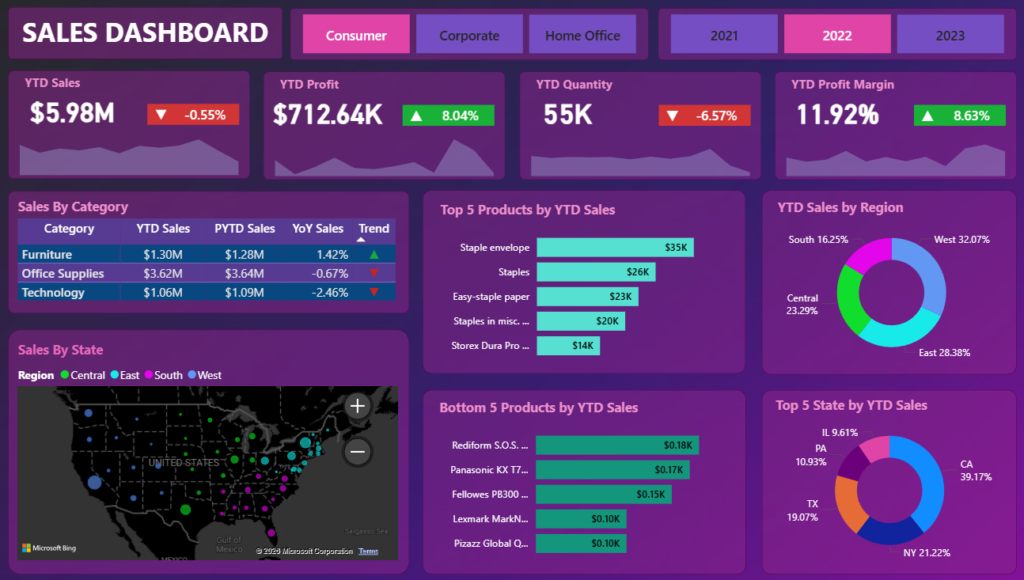Zoom in on the map with plus icon
1024x580 pixels.
[x=358, y=406]
